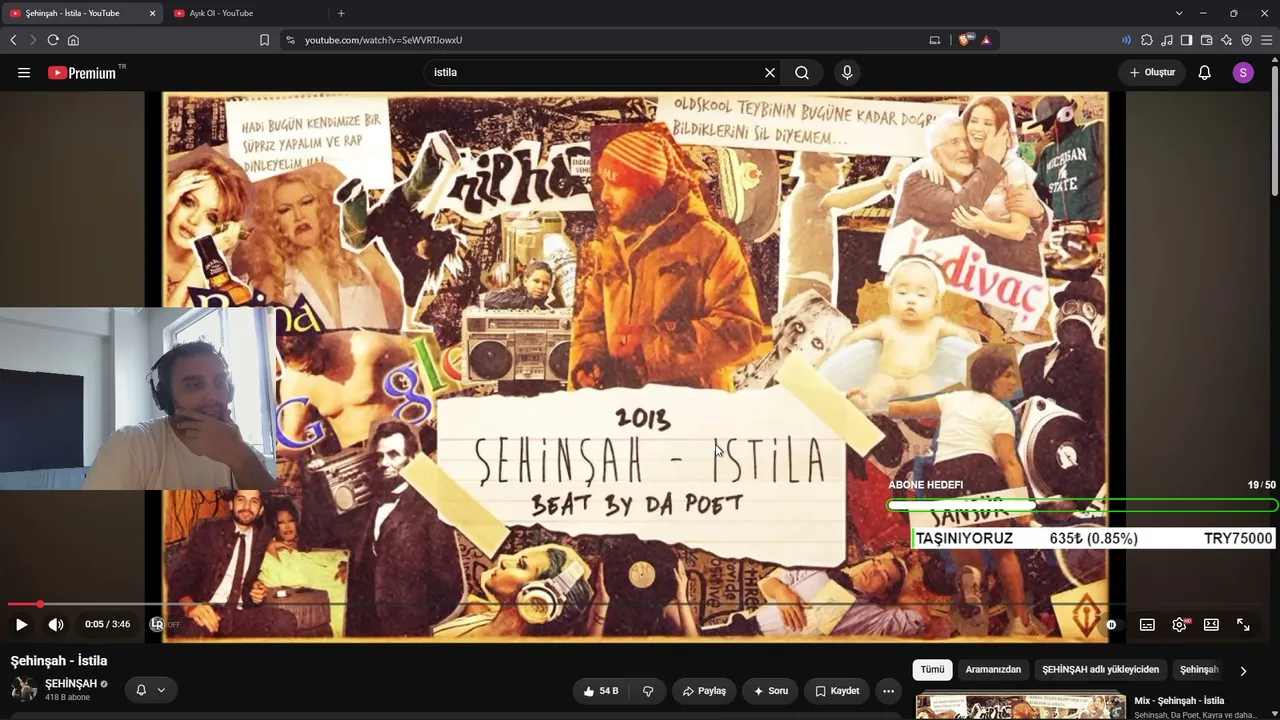Select the partially shown Şehinşah chip
Image resolution: width=1280 pixels, height=720 pixels.
tap(1199, 670)
